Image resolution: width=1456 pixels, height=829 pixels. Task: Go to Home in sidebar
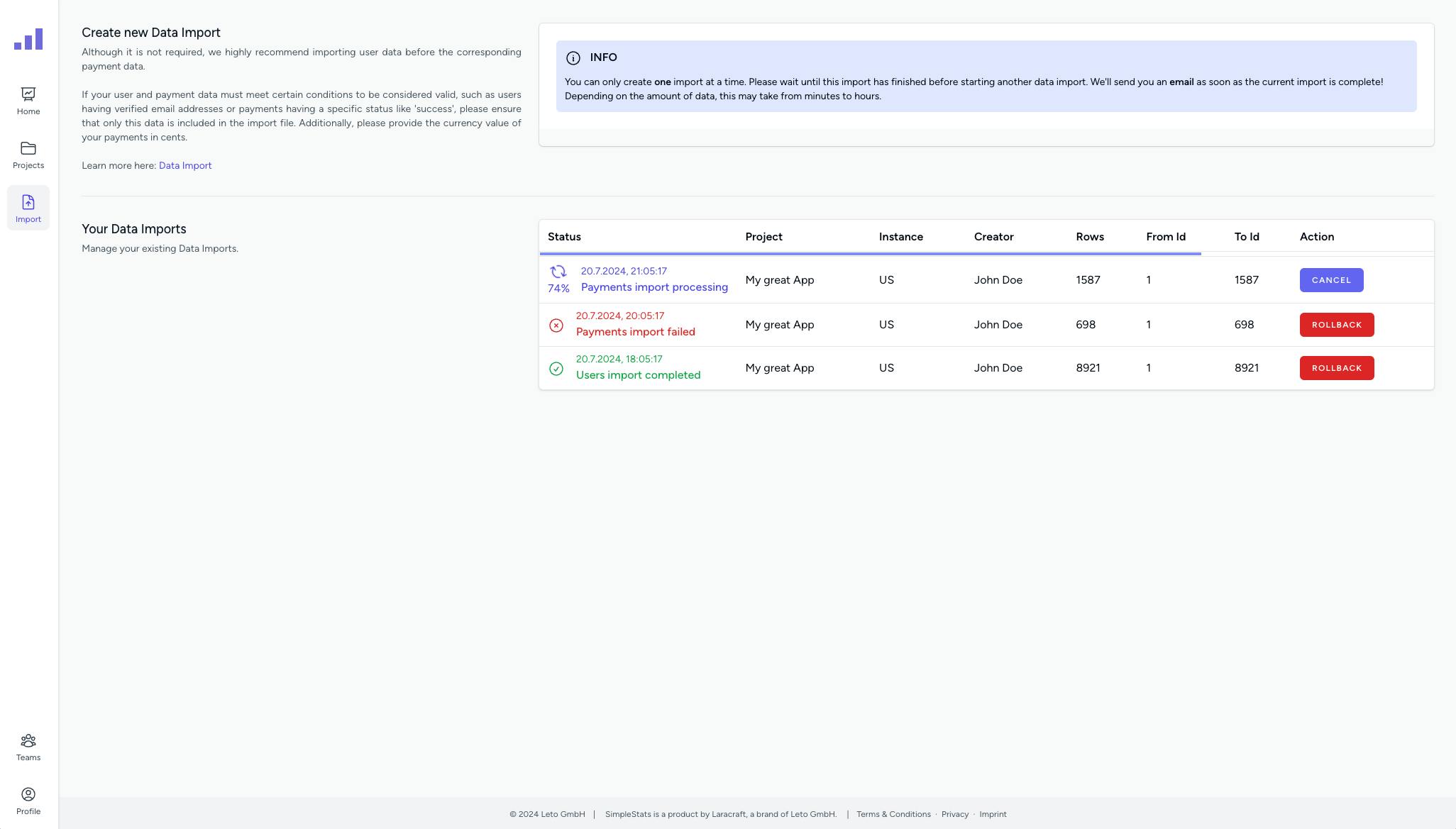pos(28,101)
